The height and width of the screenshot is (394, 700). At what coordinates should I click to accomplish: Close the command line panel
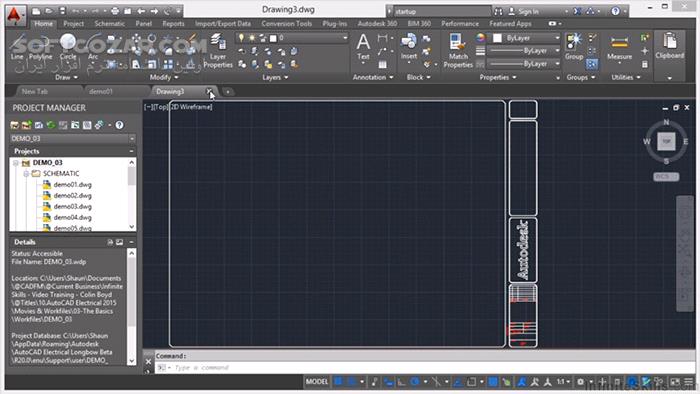point(149,362)
